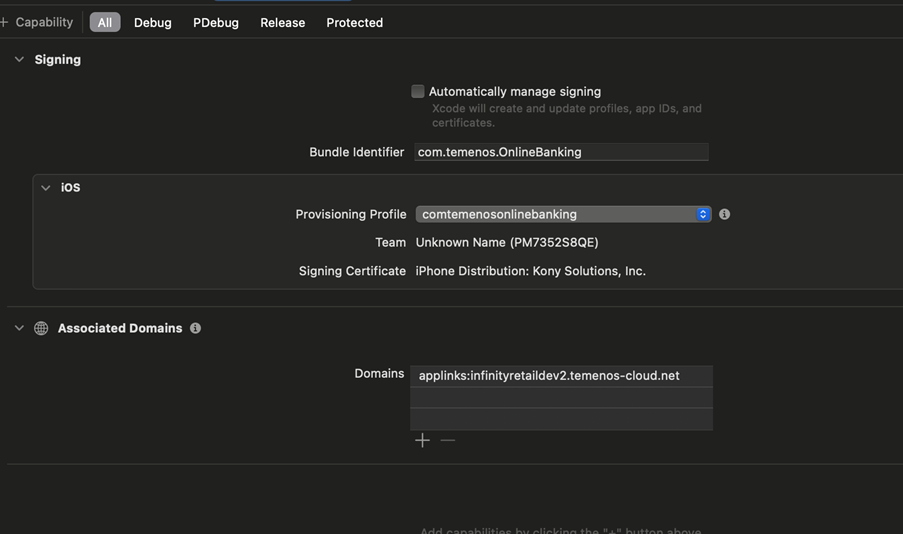Switch to the Protected configuration tab
903x534 pixels.
pyautogui.click(x=354, y=22)
